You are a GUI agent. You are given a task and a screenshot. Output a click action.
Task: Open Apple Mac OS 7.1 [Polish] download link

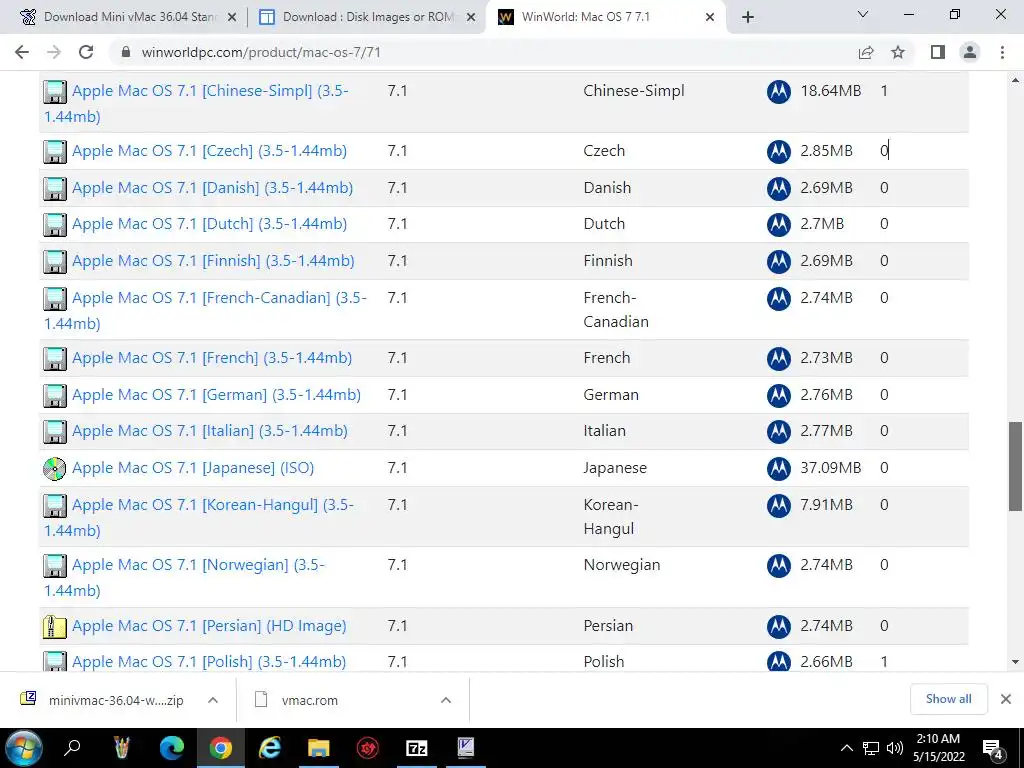coord(209,662)
